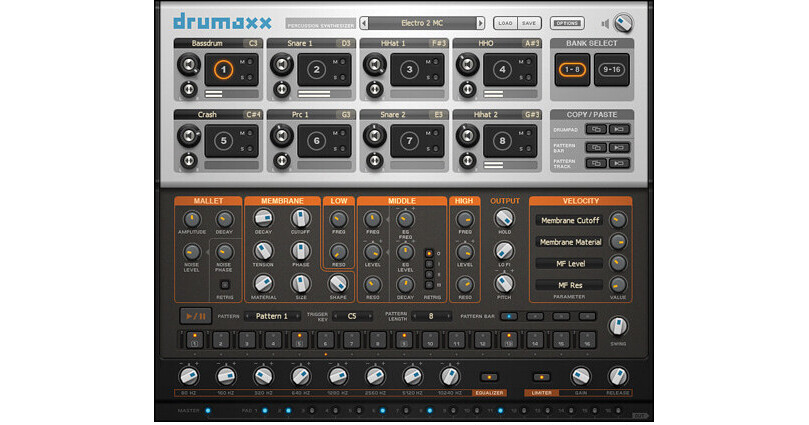Image resolution: width=809 pixels, height=425 pixels.
Task: Go to the previous preset with left arrow
Action: coord(364,23)
